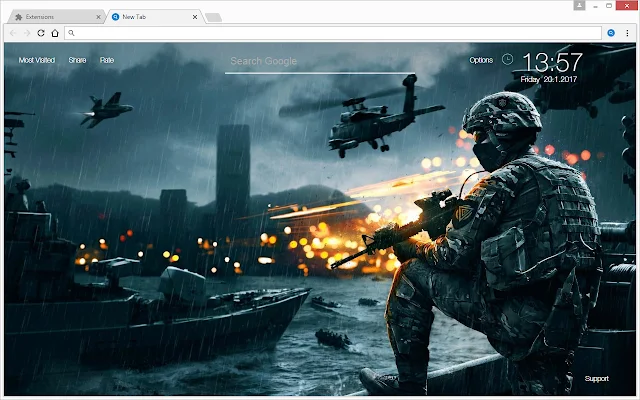Go back one page
The image size is (640, 400).
pos(13,33)
